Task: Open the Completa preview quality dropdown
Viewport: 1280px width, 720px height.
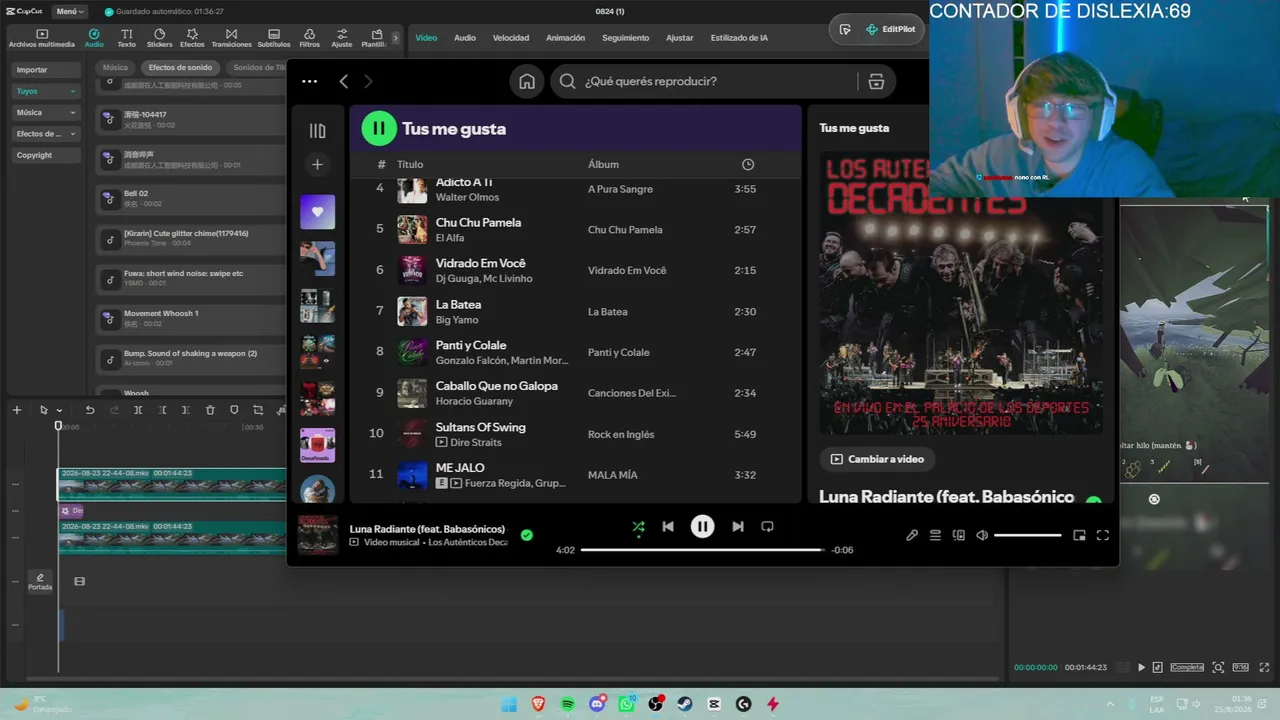Action: tap(1187, 667)
